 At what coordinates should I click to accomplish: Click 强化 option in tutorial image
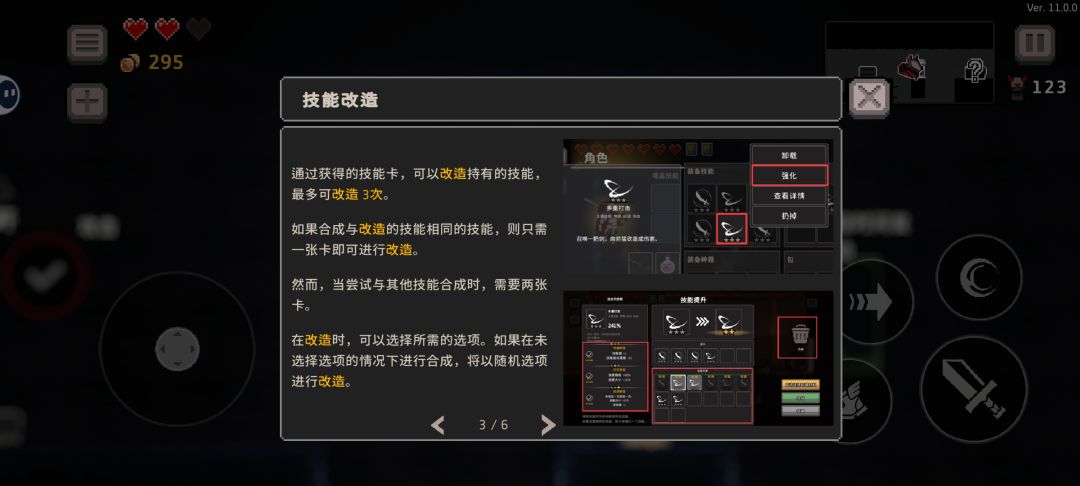click(789, 176)
